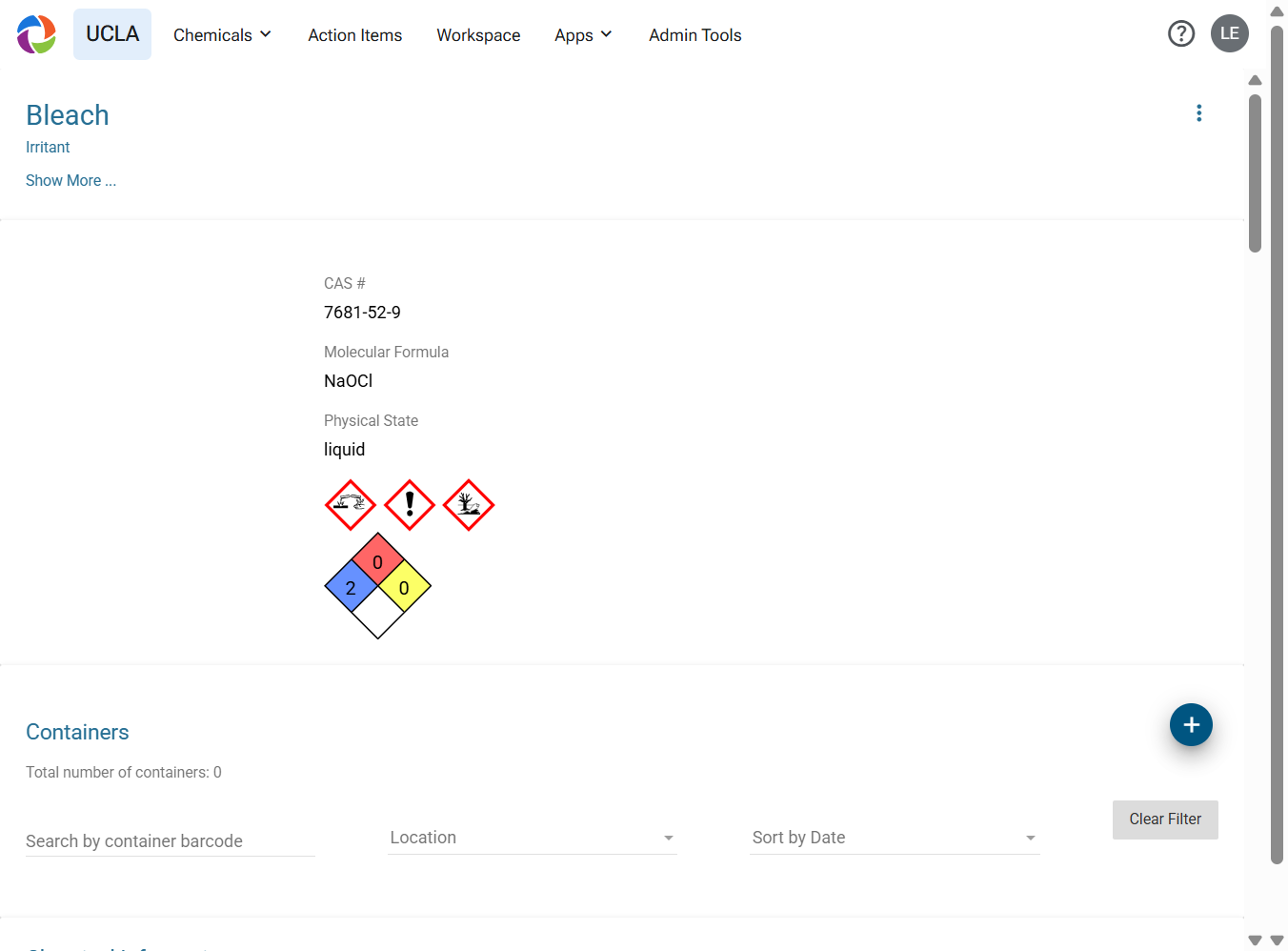Click the Clear Filter button
The image size is (1288, 951).
[1165, 819]
